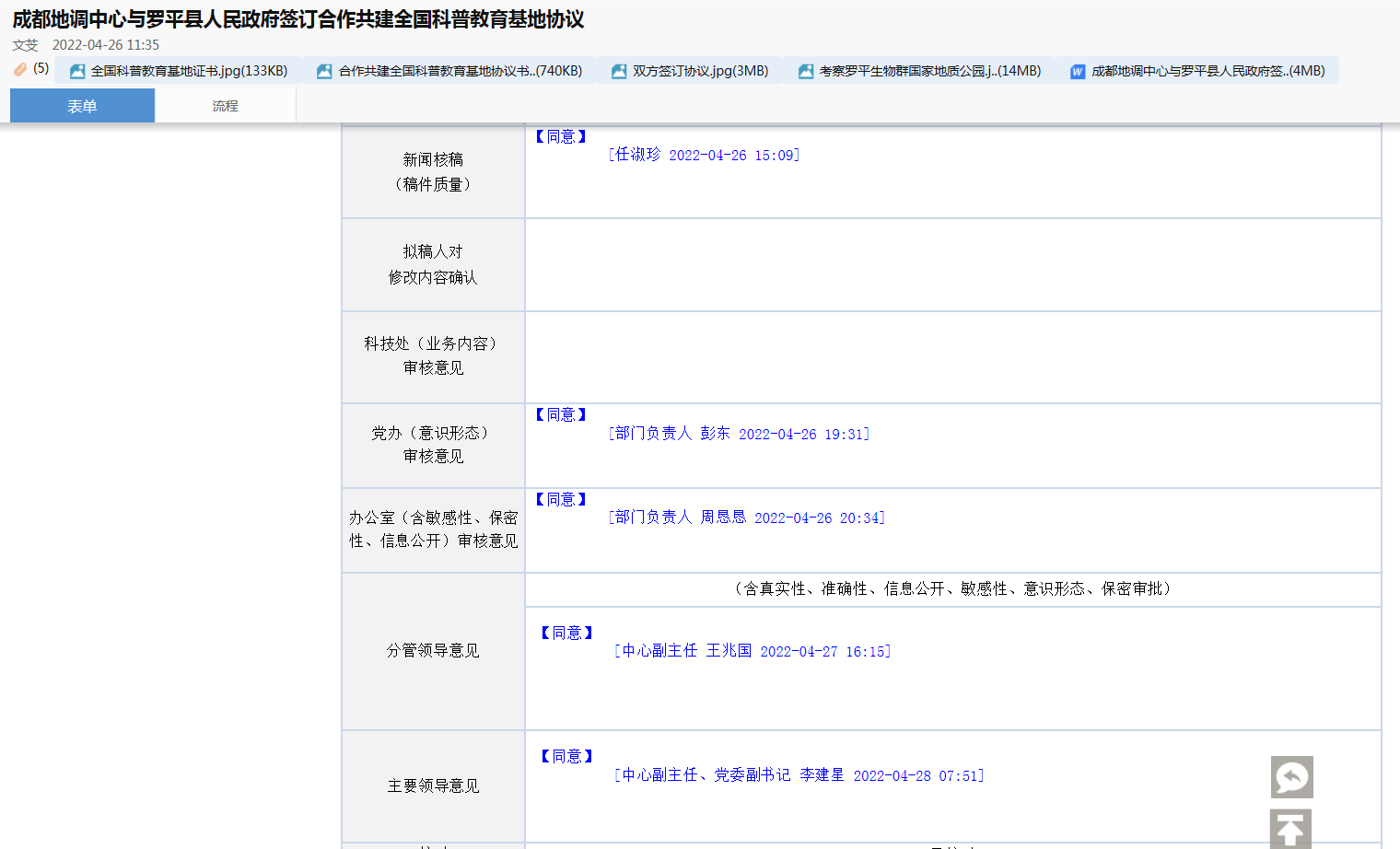This screenshot has width=1400, height=849.
Task: Click image icon beside 全国科普教育基地证书.jpg
Action: pos(77,72)
